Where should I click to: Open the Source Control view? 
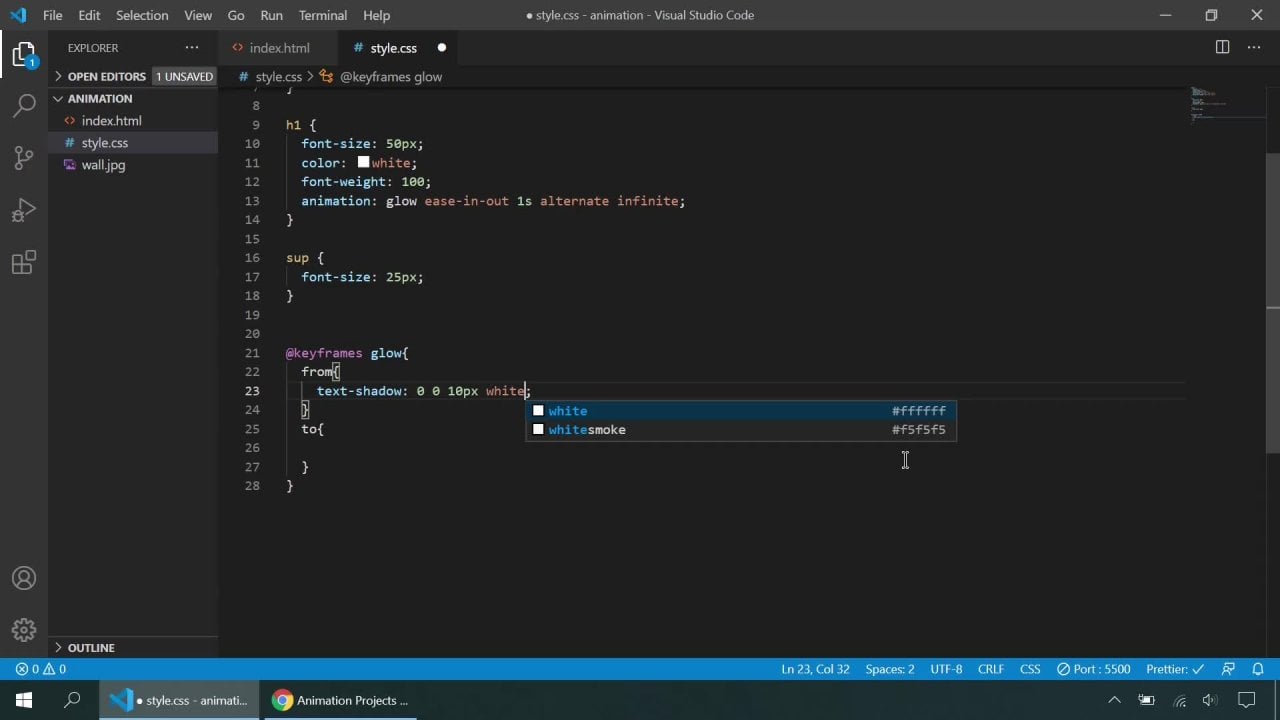[x=24, y=158]
